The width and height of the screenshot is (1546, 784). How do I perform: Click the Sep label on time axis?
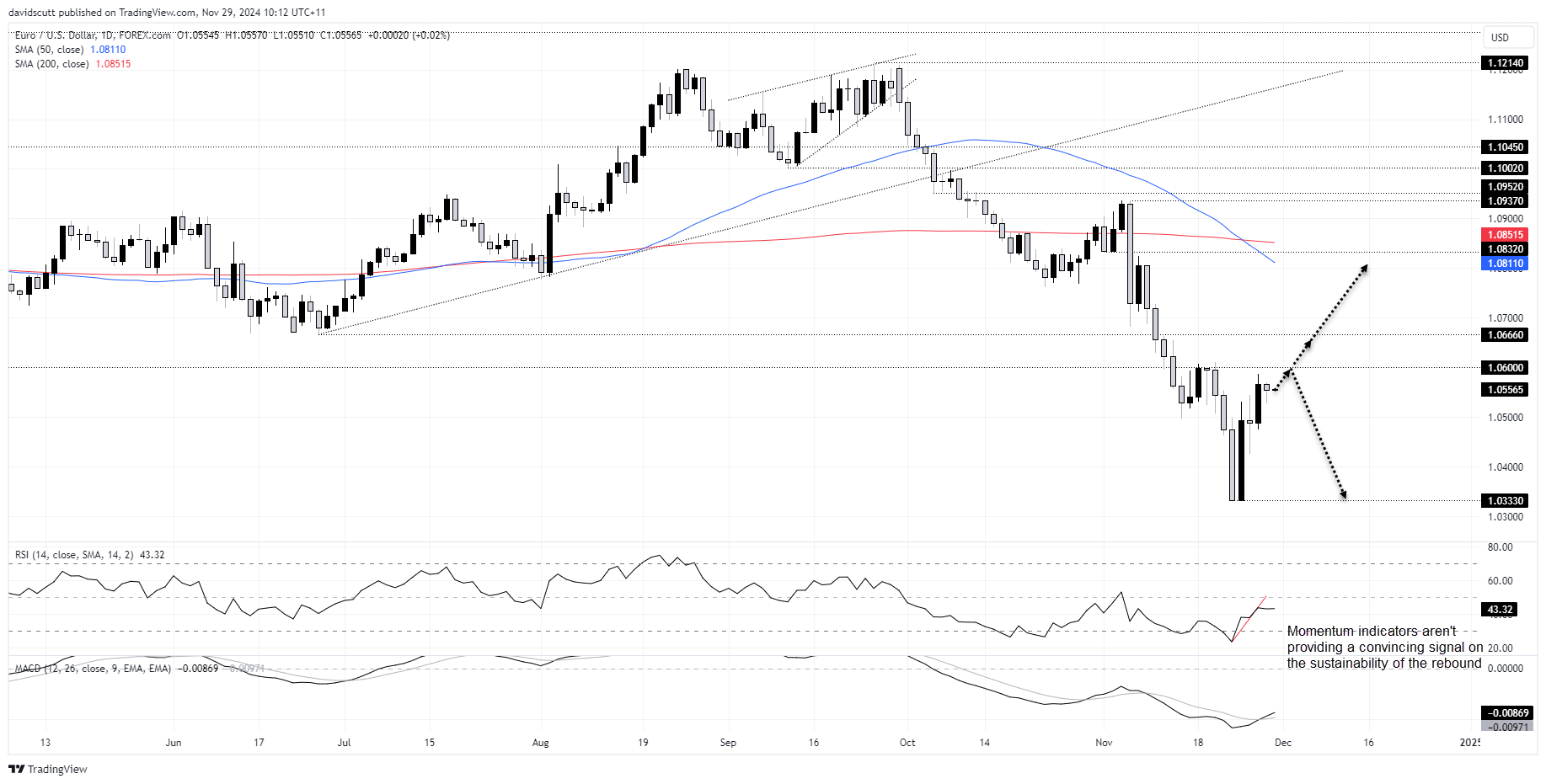point(728,743)
